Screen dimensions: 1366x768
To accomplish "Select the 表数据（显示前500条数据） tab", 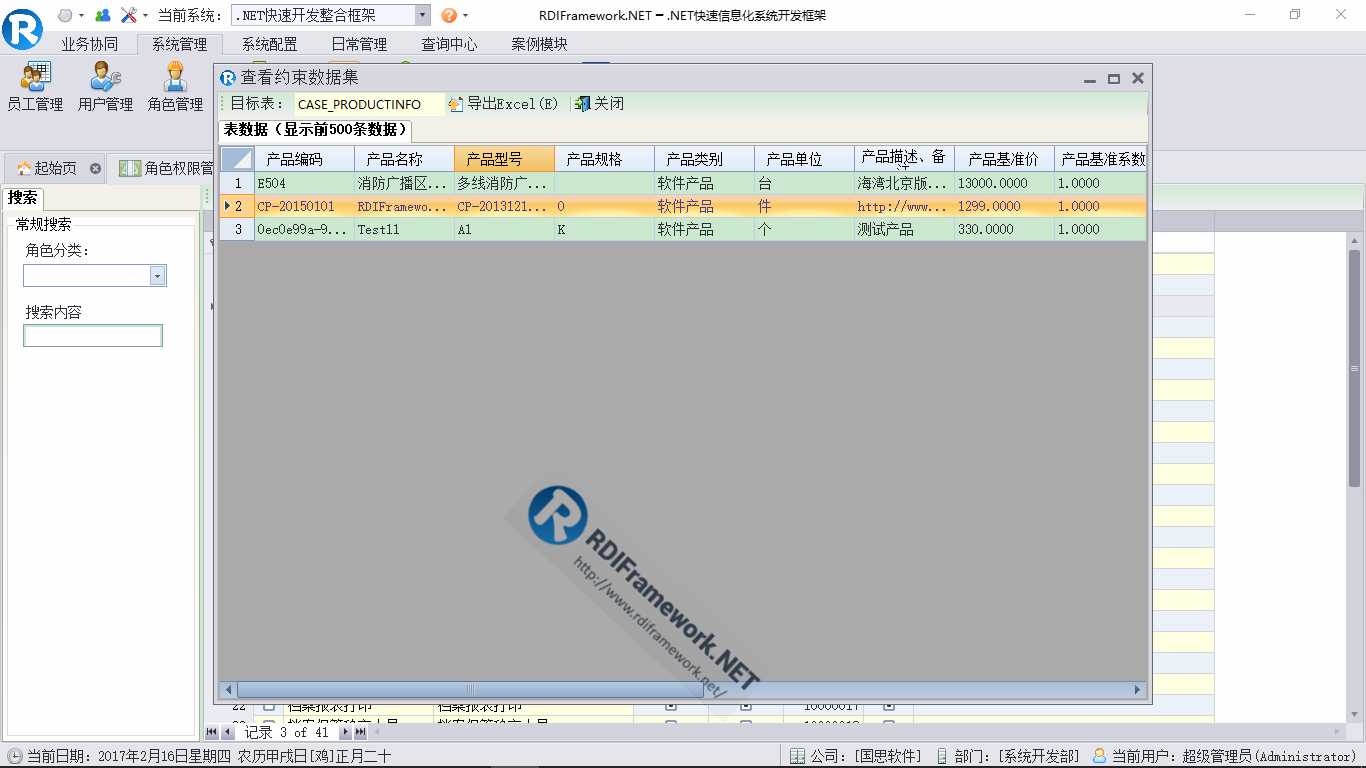I will [x=316, y=130].
